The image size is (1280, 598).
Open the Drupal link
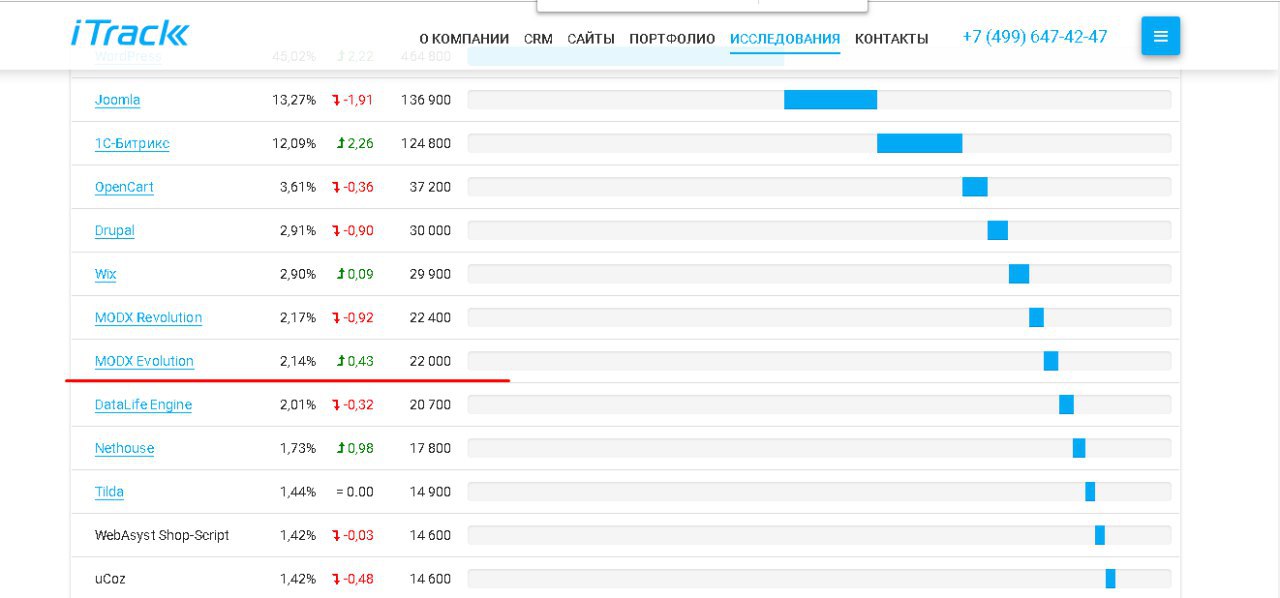coord(114,230)
